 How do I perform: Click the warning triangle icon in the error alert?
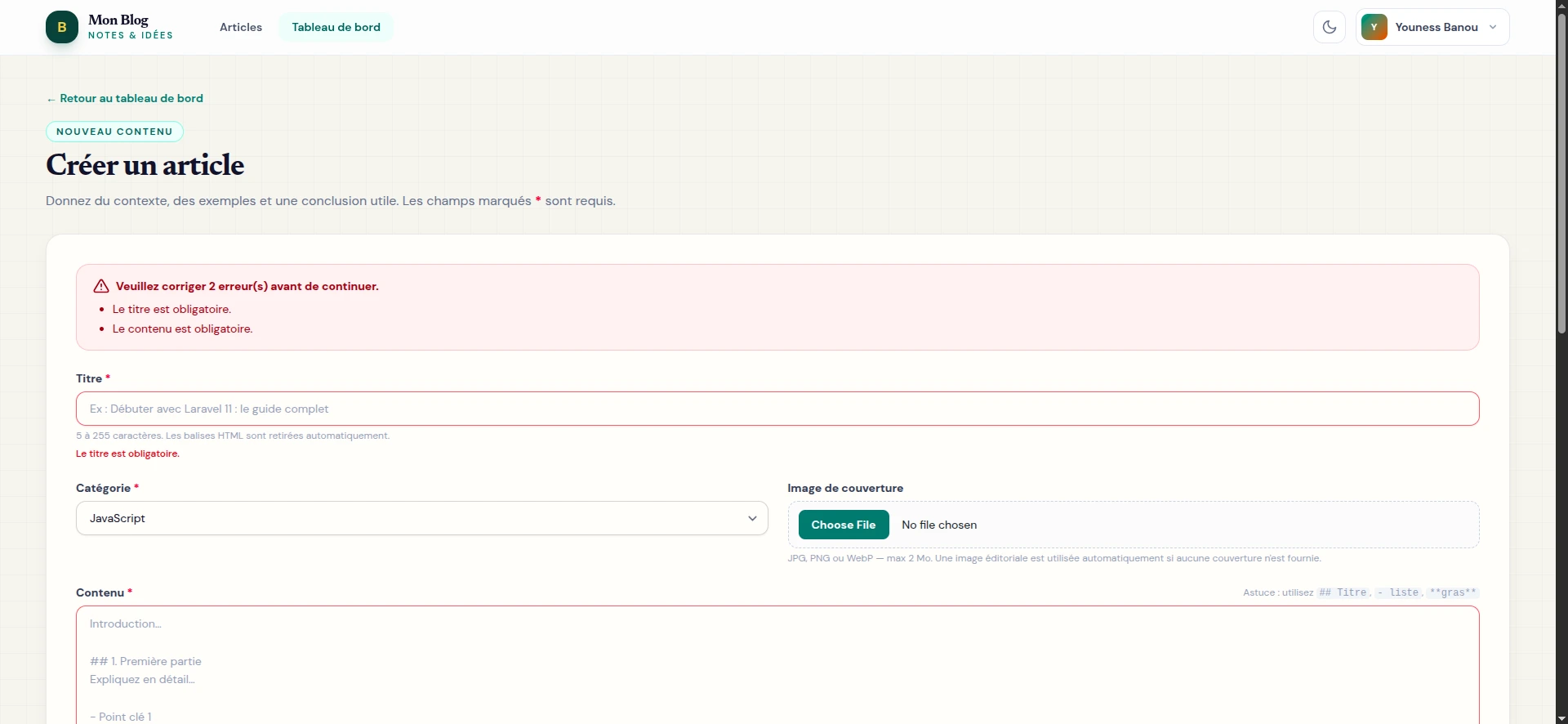pyautogui.click(x=101, y=286)
